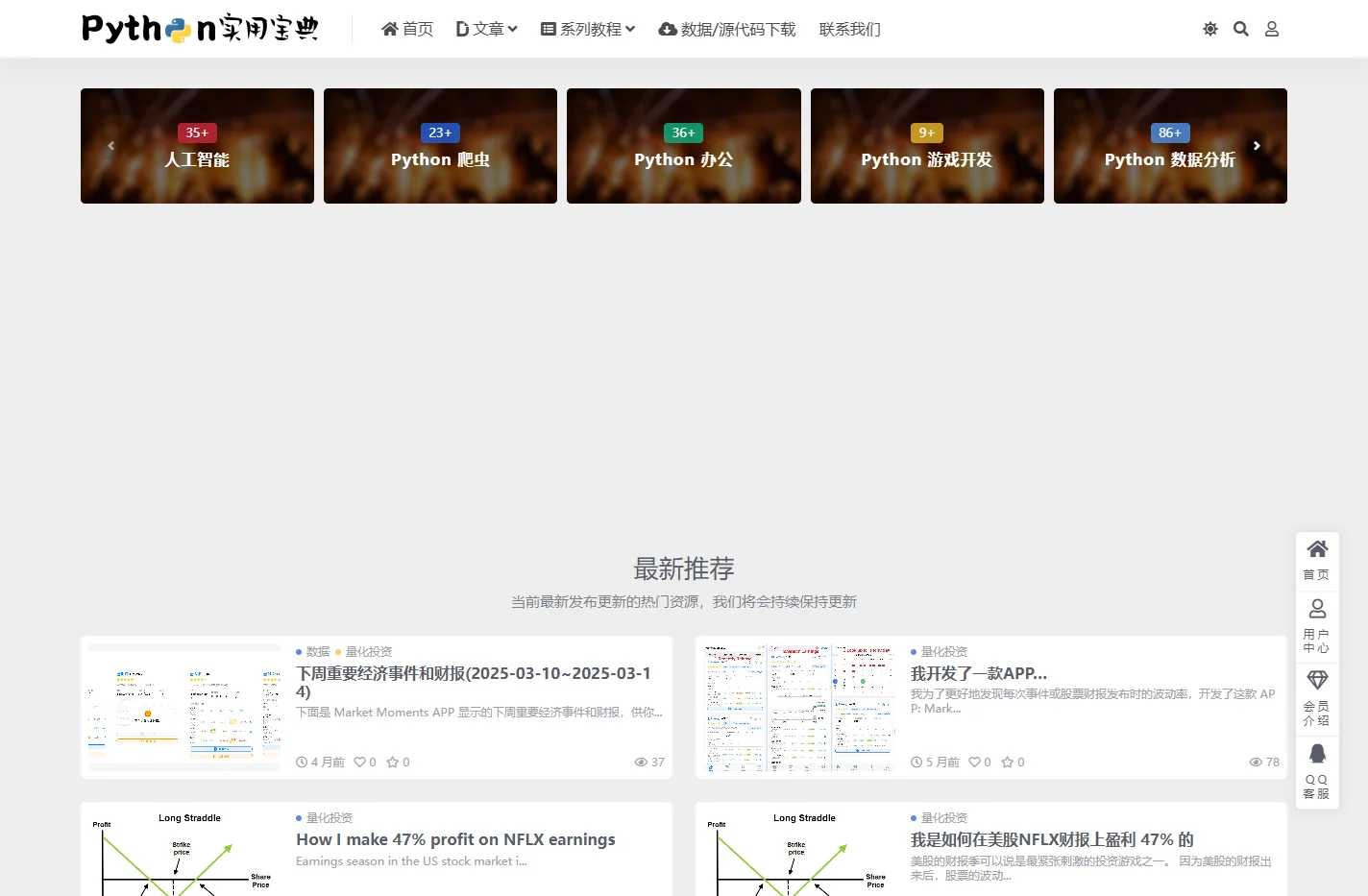Click the 36+ badge on Python 办公

(683, 133)
